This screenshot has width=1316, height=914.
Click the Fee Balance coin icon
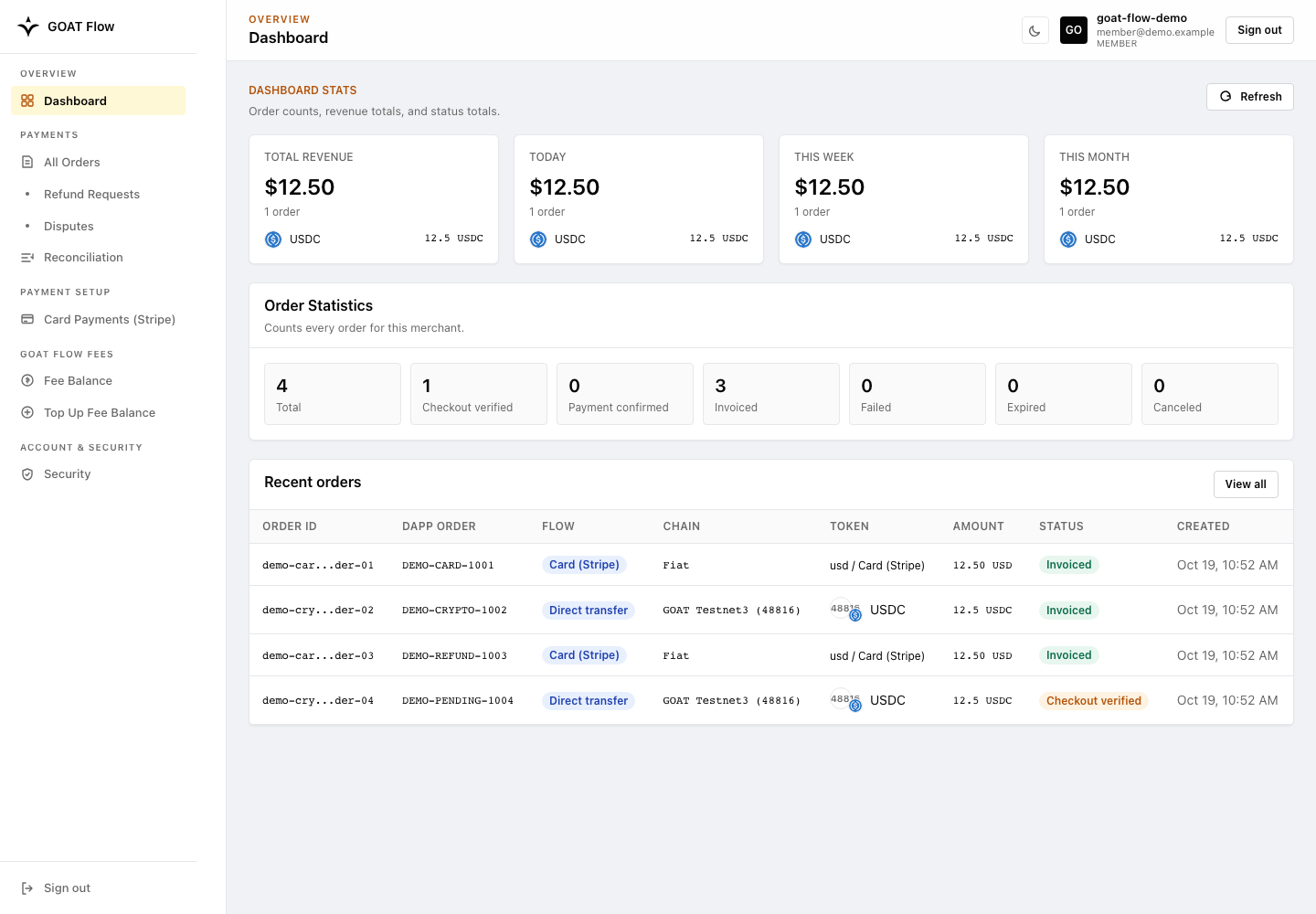27,380
